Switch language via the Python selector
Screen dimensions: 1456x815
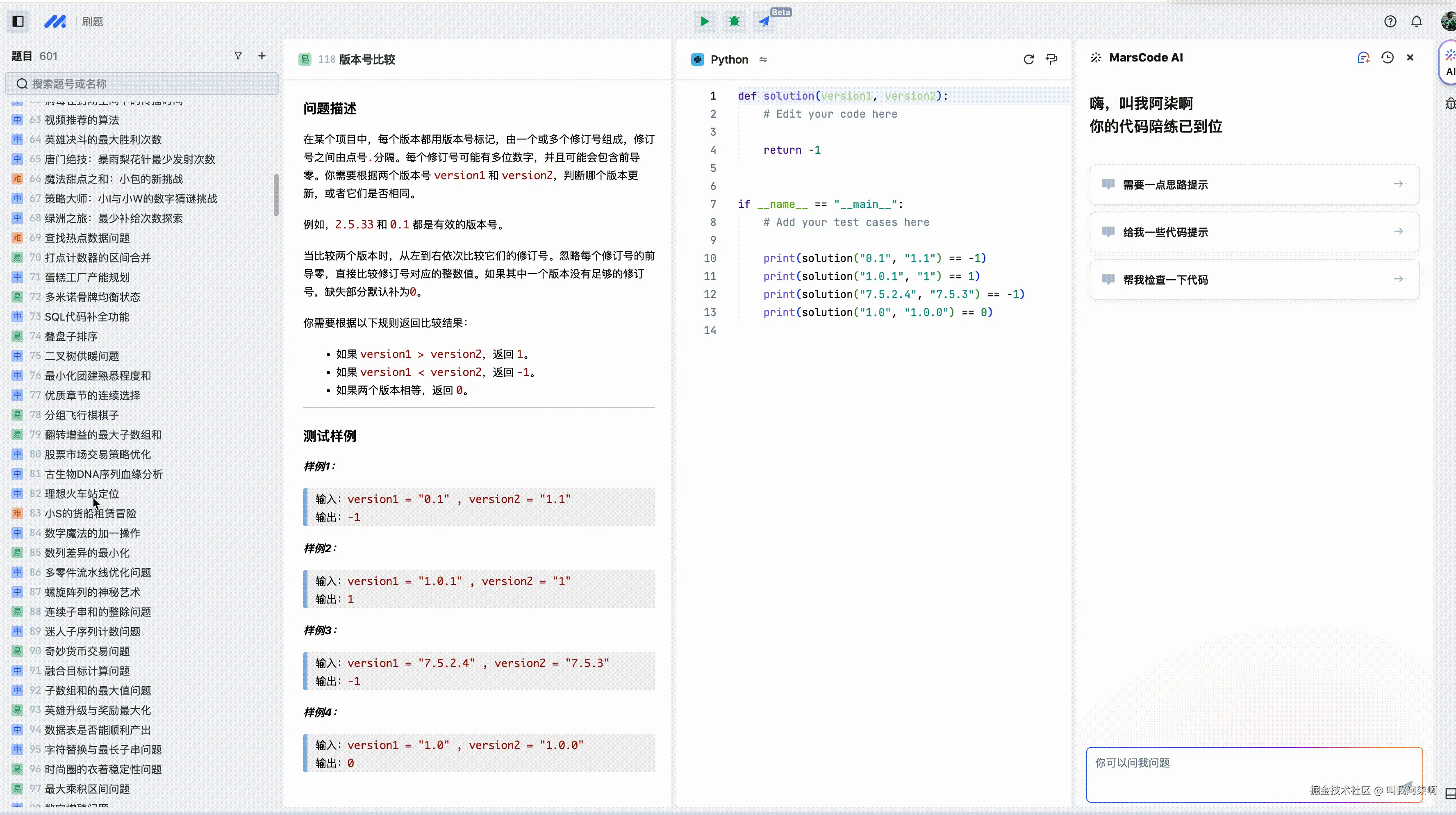728,59
